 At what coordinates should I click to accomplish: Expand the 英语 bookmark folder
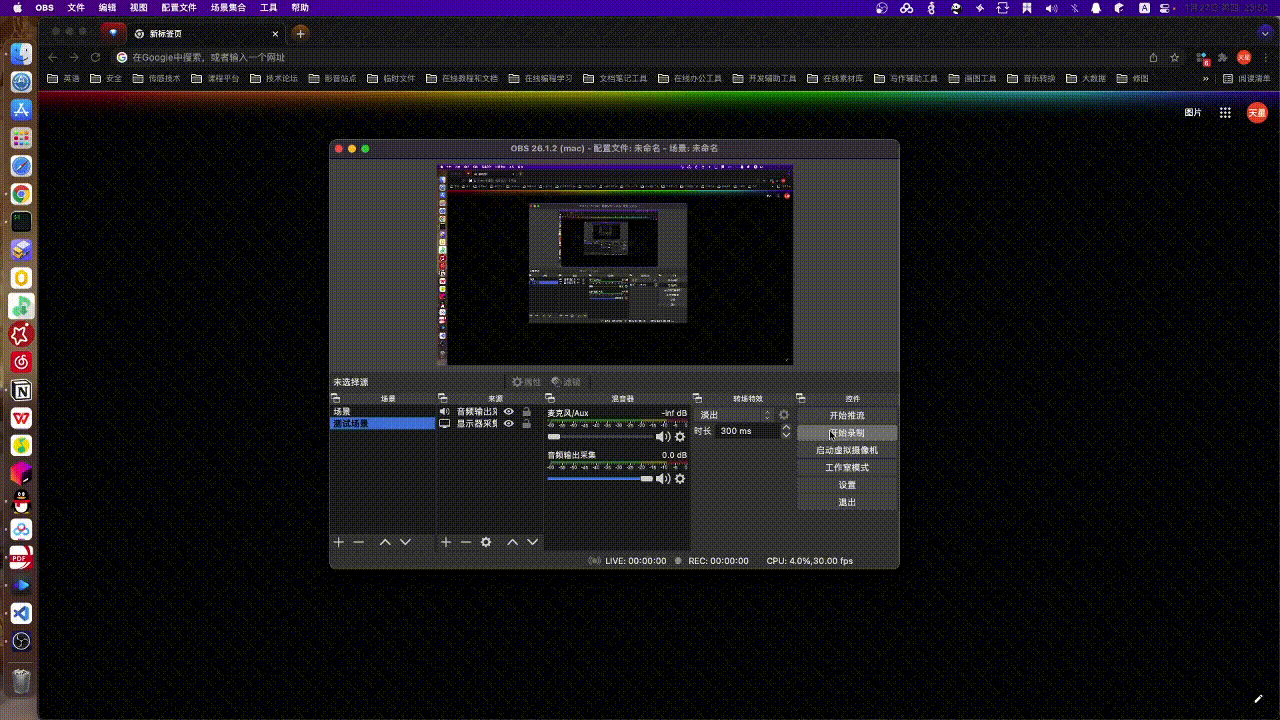point(64,78)
